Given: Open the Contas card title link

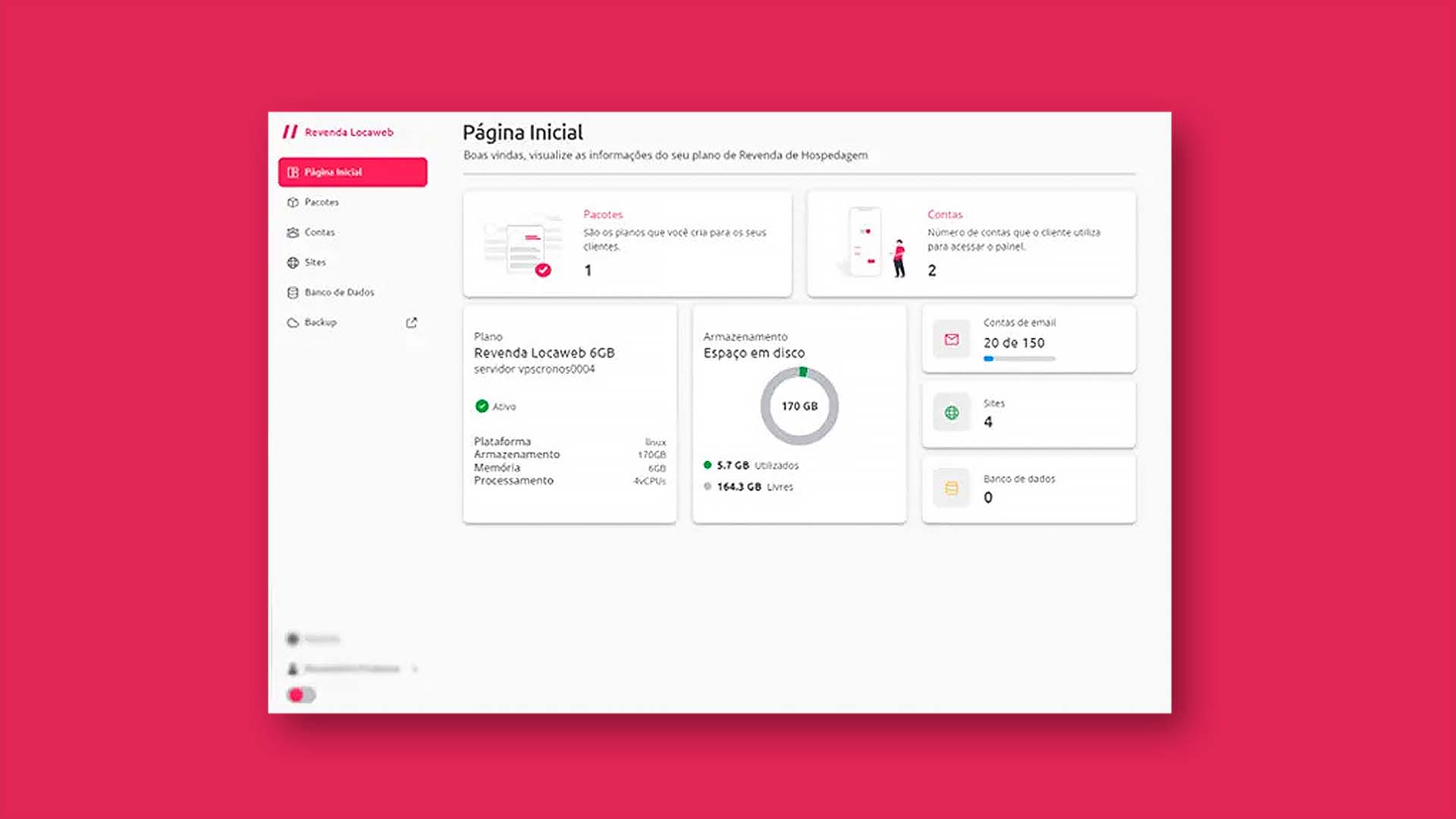Looking at the screenshot, I should pos(945,215).
